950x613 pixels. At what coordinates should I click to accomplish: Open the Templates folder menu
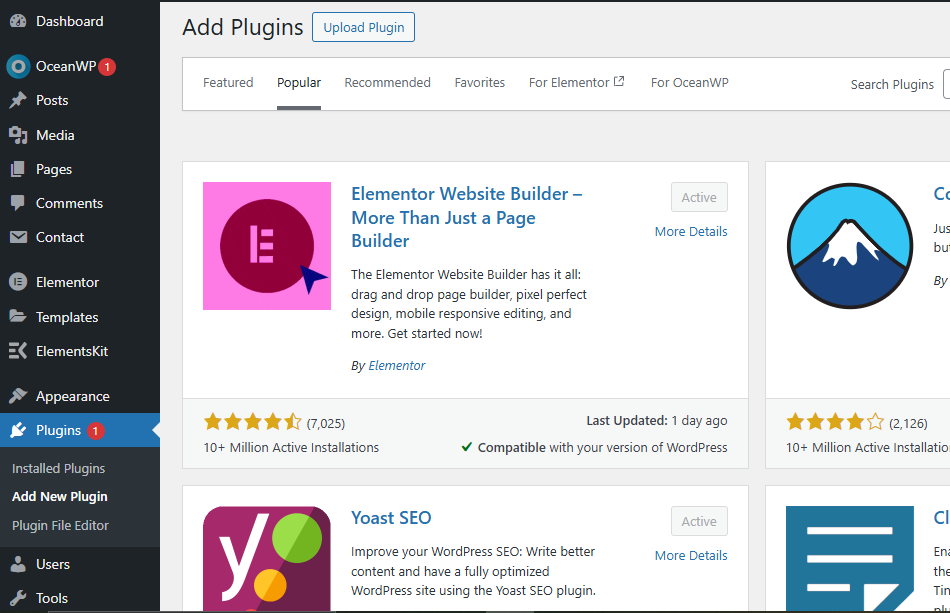tap(66, 317)
